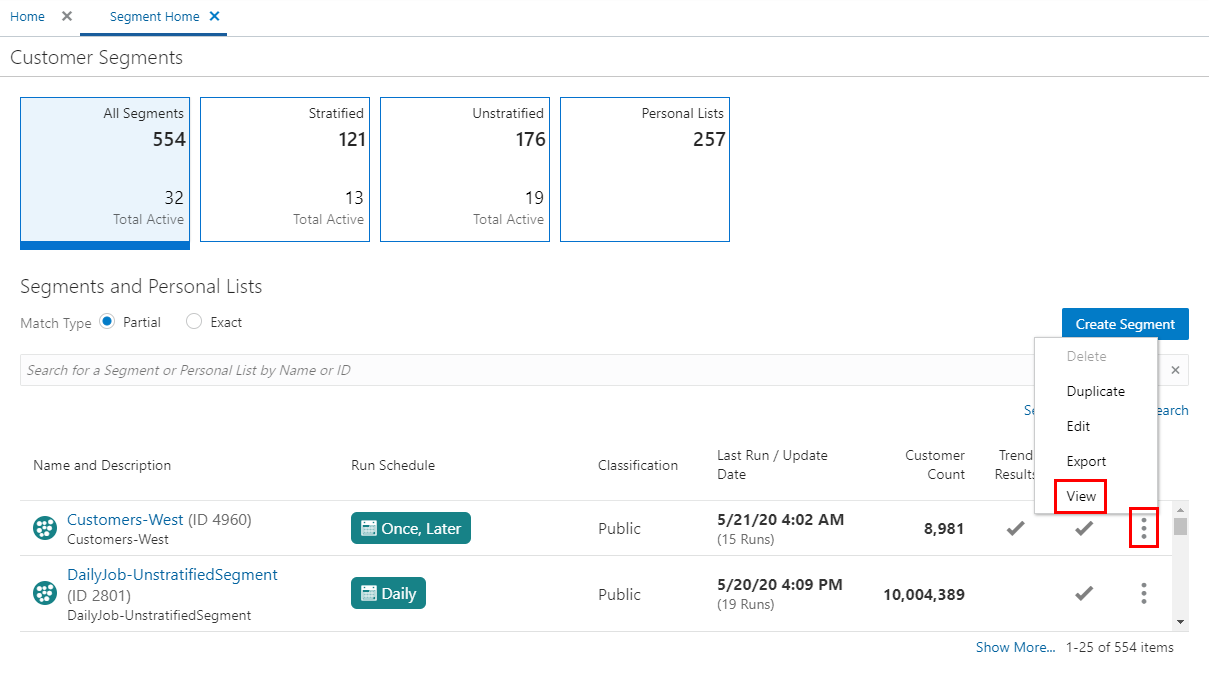Click the checkmark in DailyJob-UnstratifiedSegment row

point(1084,593)
